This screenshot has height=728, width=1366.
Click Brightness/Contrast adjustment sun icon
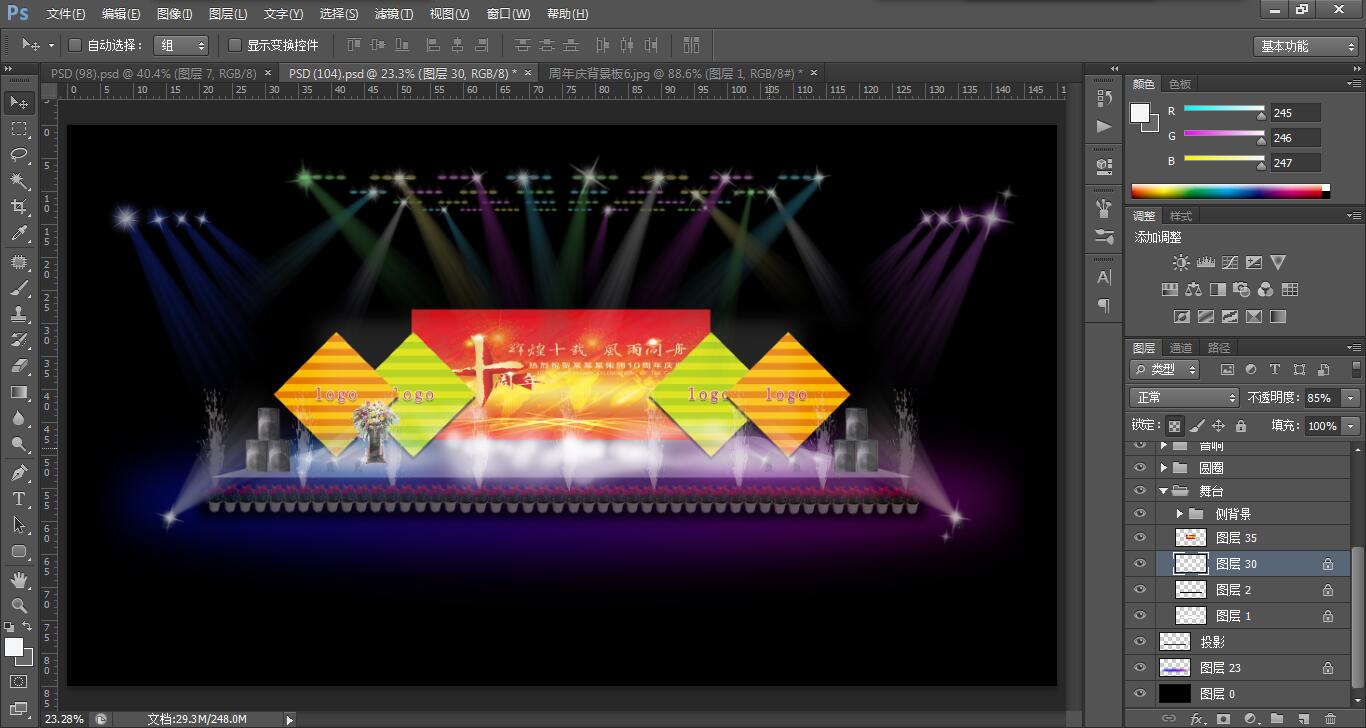click(x=1181, y=263)
